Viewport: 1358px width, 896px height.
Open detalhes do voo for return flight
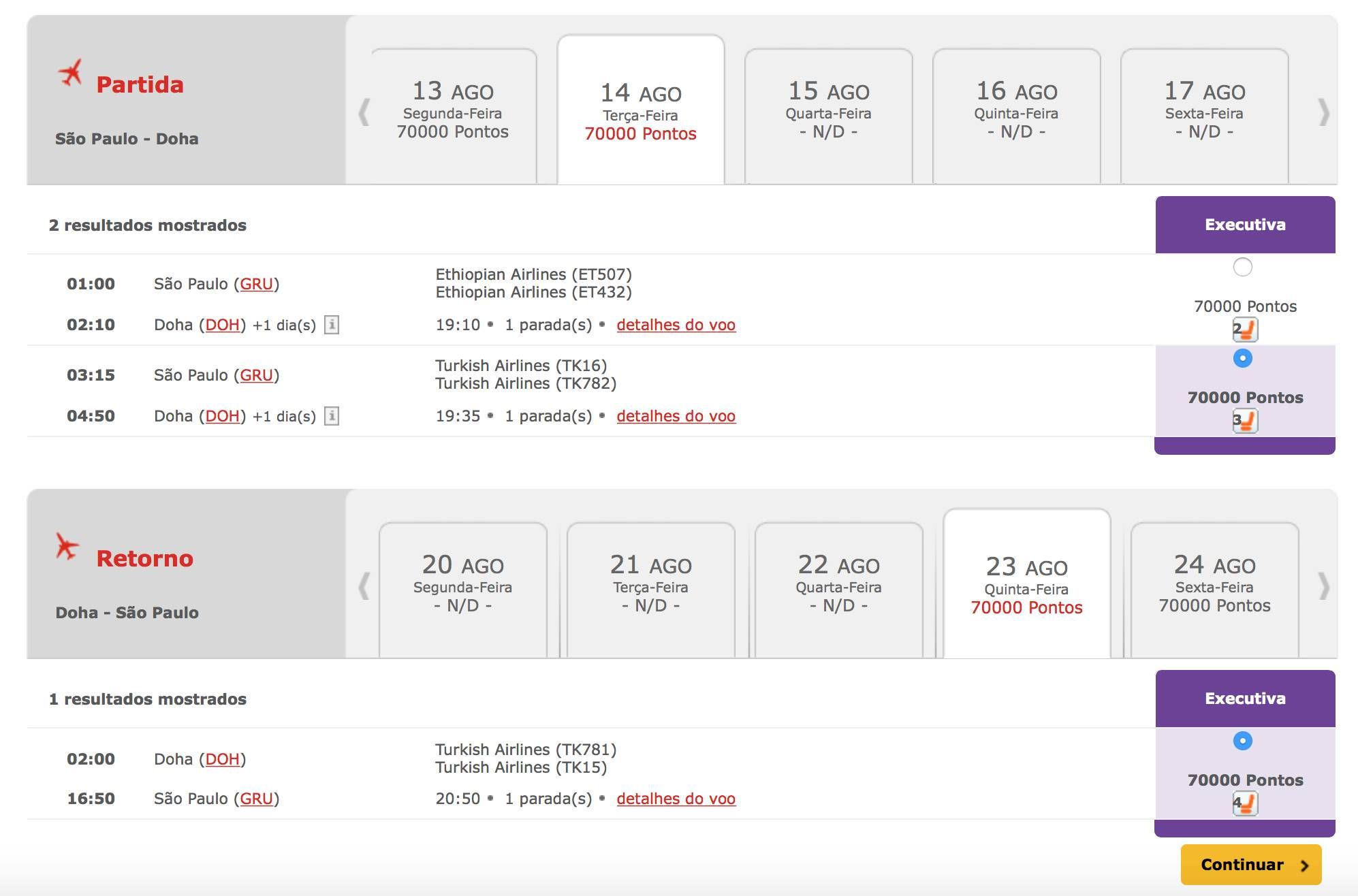coord(676,799)
